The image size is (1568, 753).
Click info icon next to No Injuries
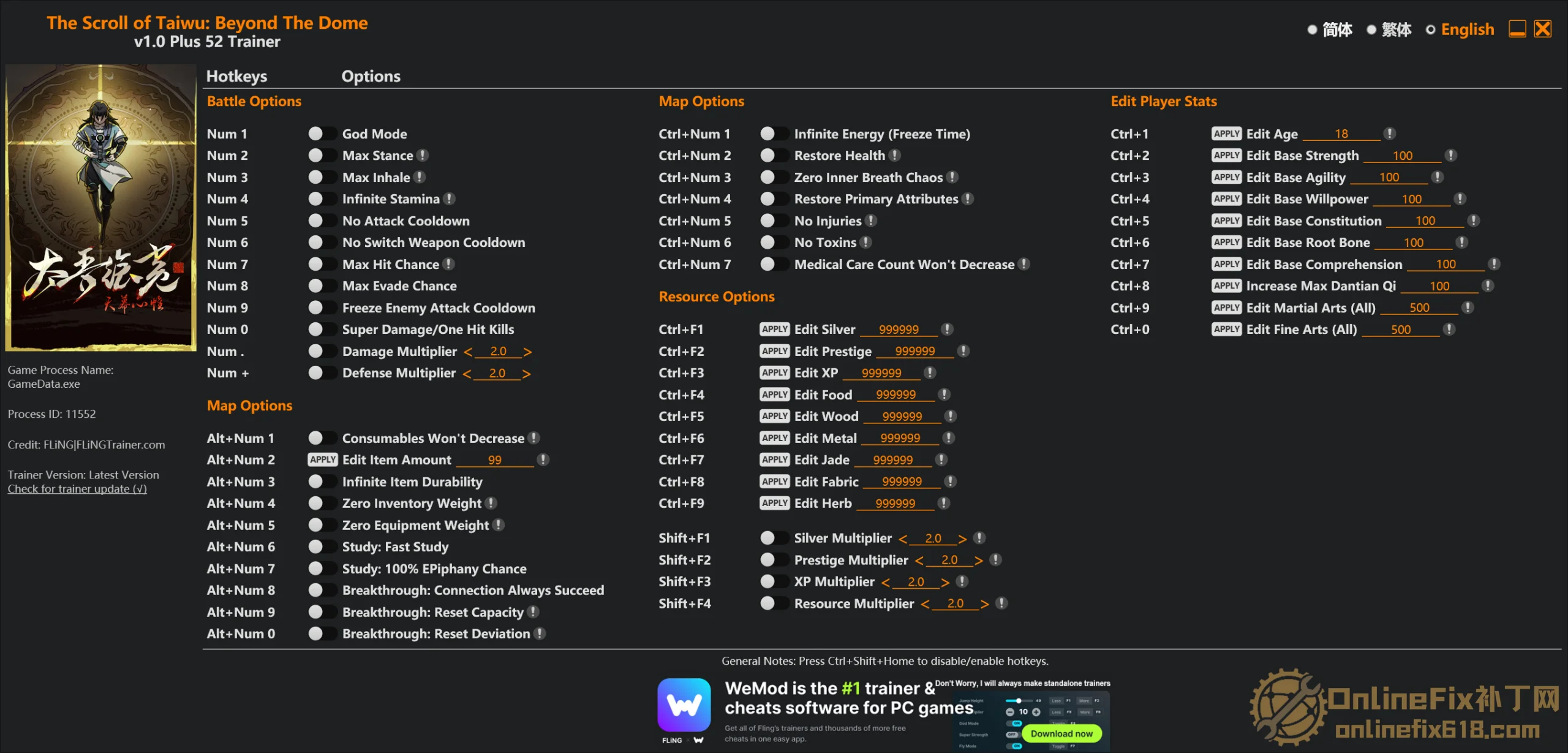(x=871, y=221)
